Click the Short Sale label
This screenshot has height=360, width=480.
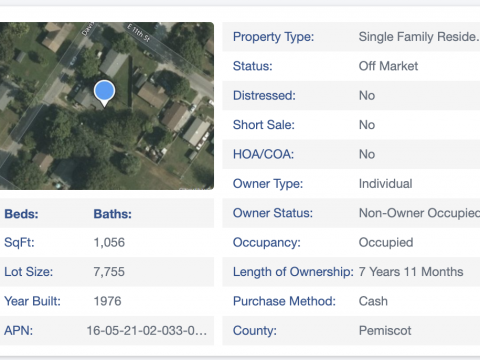264,125
